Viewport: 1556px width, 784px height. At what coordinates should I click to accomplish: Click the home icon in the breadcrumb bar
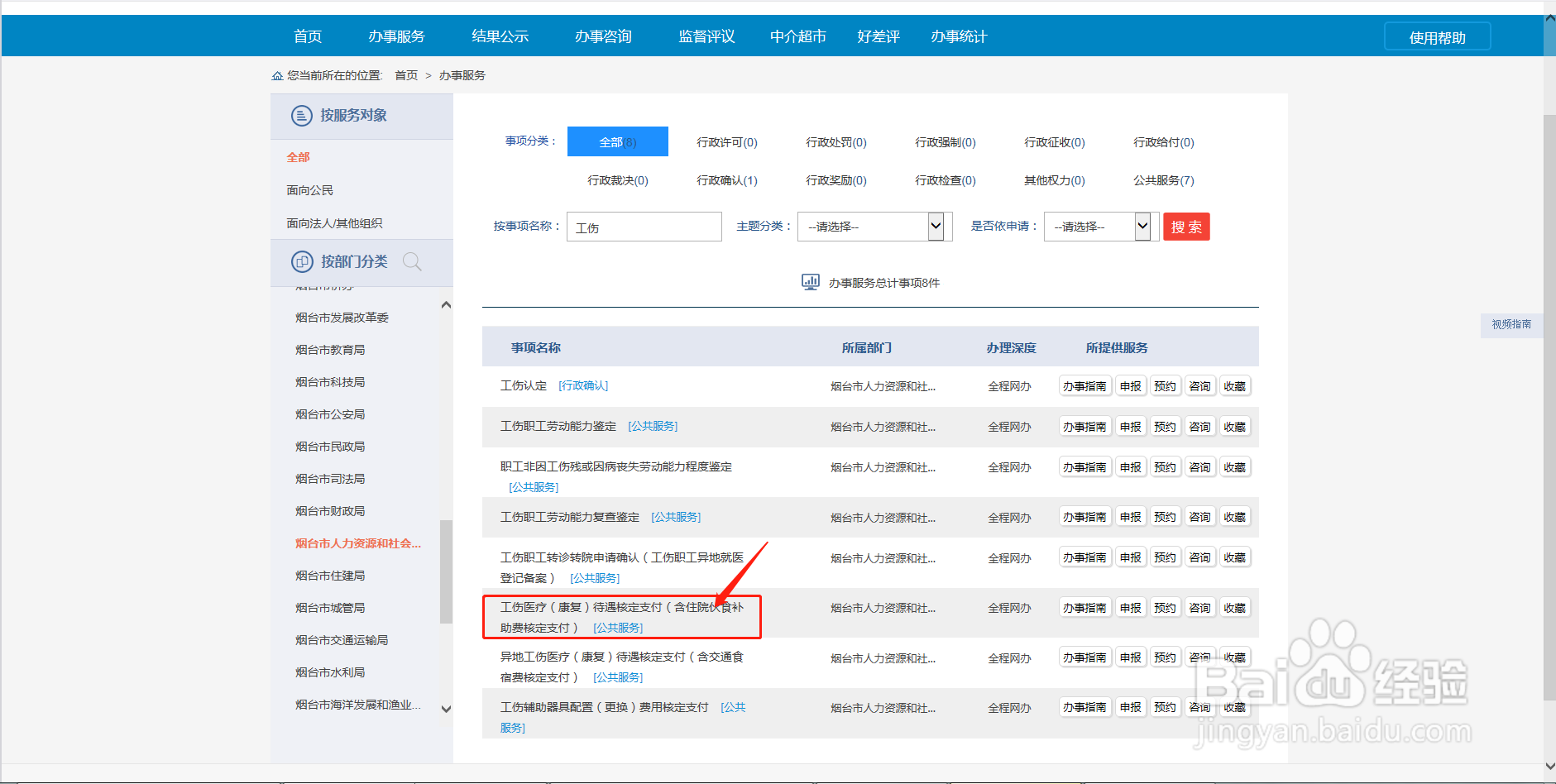(x=277, y=75)
